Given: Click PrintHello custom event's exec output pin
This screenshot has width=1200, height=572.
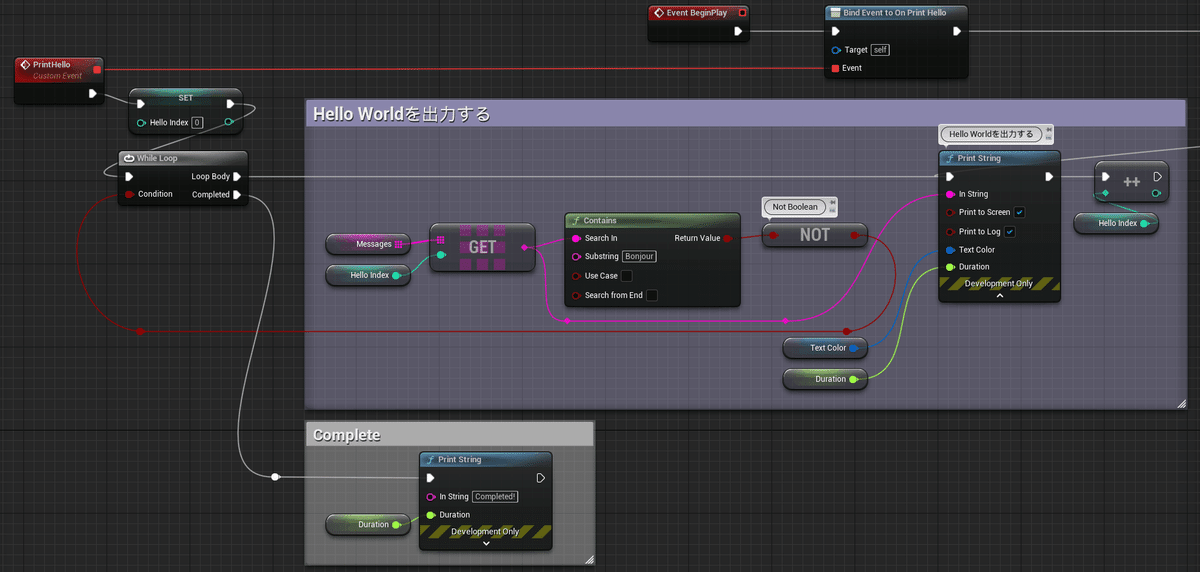Looking at the screenshot, I should [x=93, y=94].
